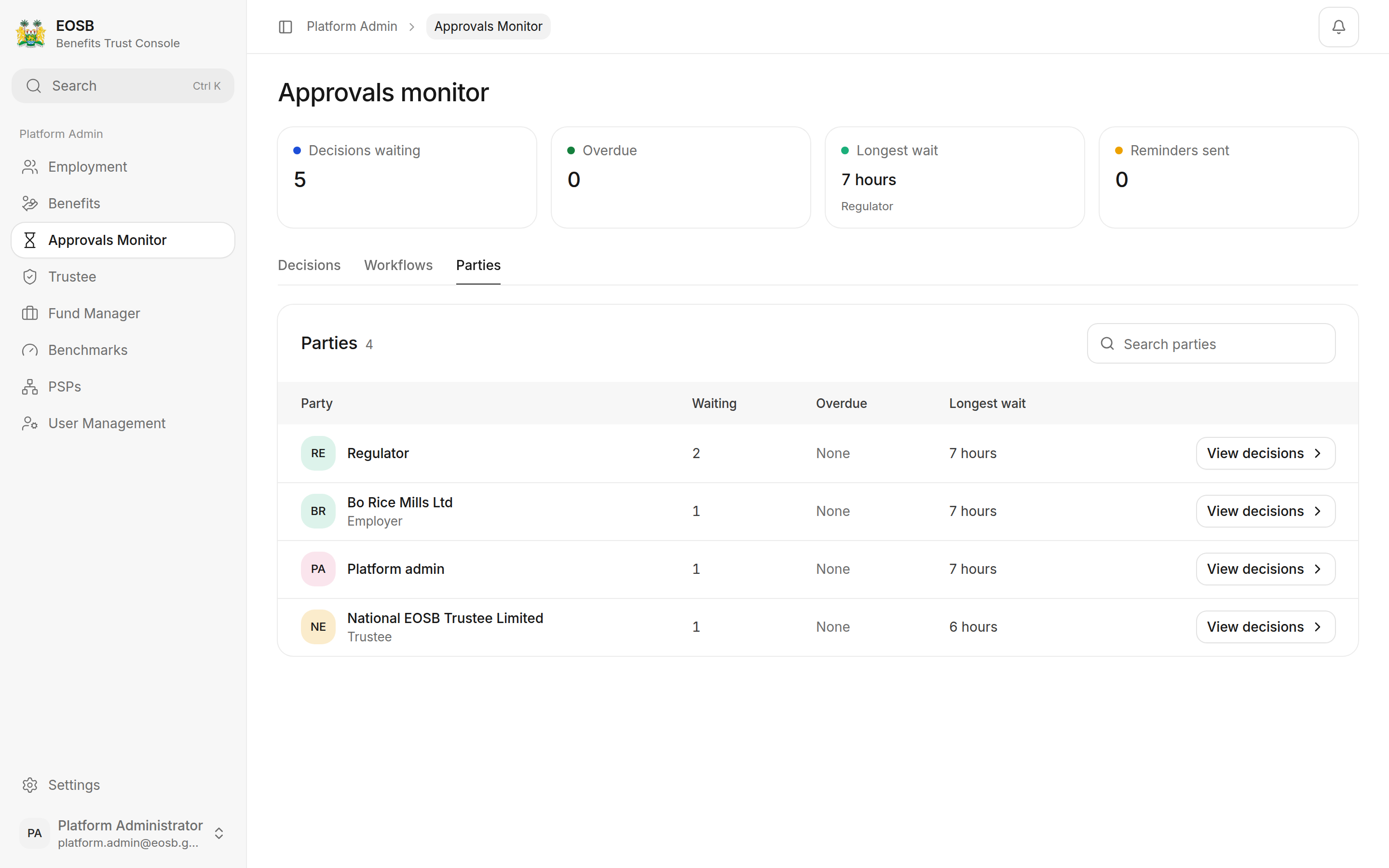The height and width of the screenshot is (868, 1389).
Task: Switch to the Decisions tab
Action: tap(309, 265)
